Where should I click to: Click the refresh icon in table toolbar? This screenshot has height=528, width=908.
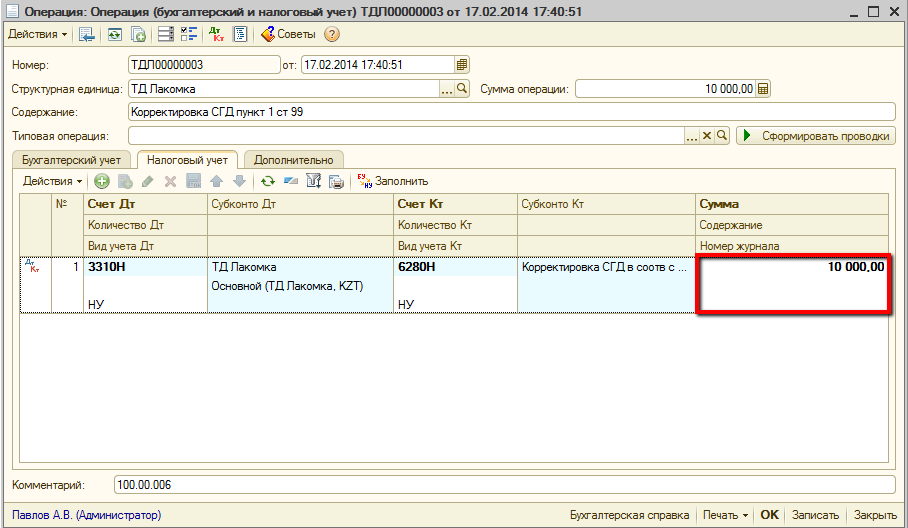pos(267,182)
